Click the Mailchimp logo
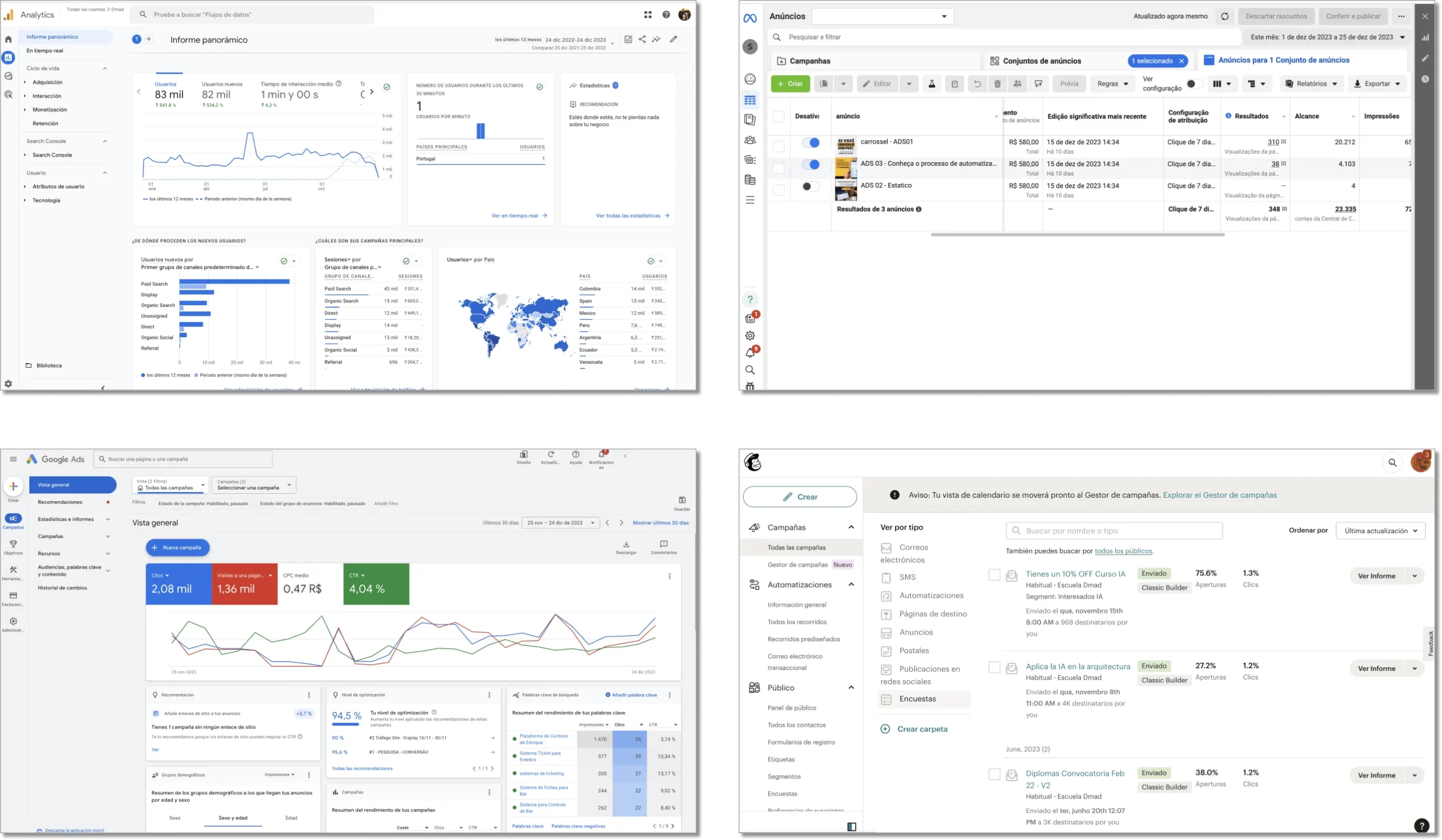The image size is (1442, 840). (753, 462)
